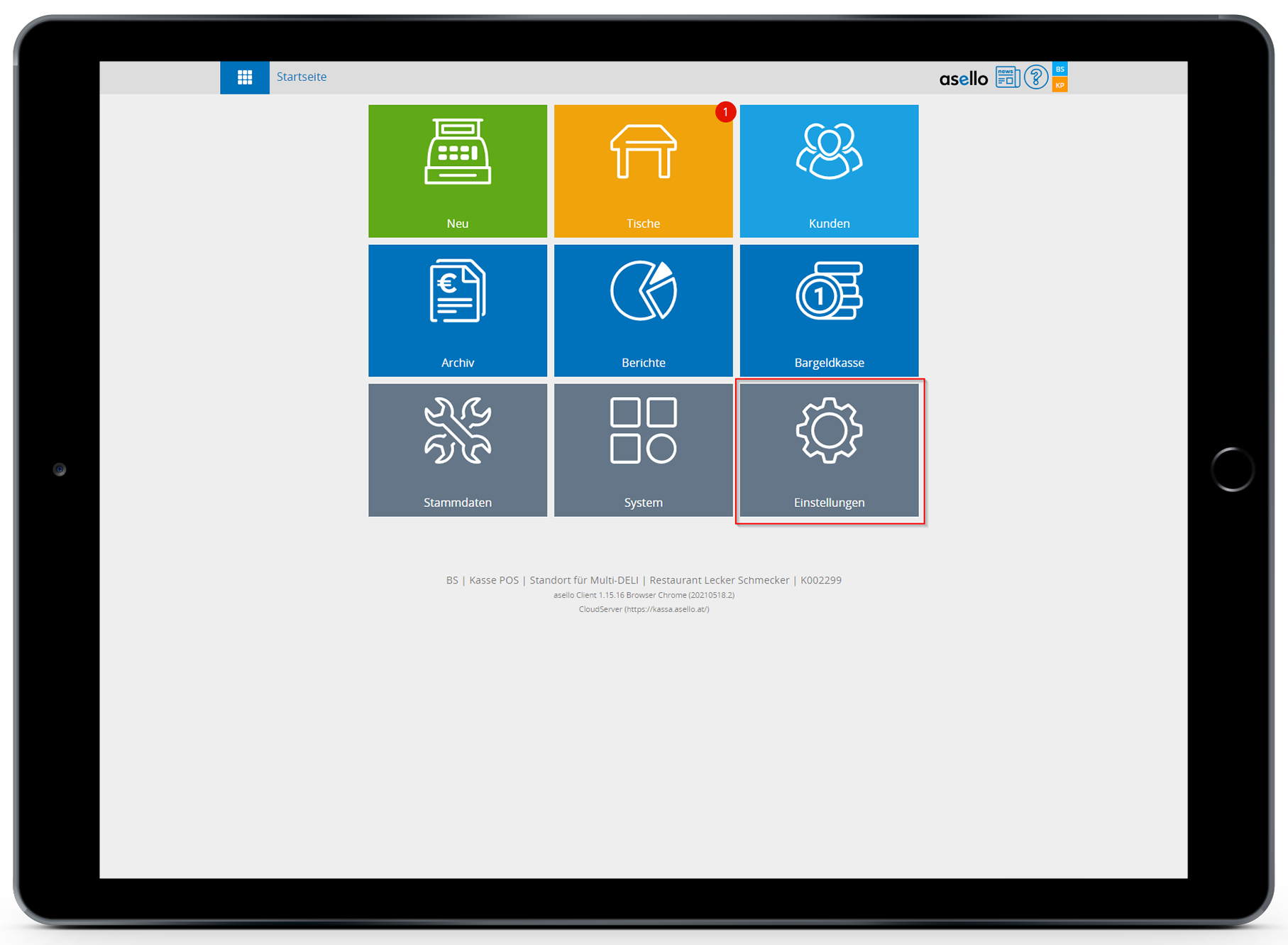Open the Tische table tile
Image resolution: width=1288 pixels, height=945 pixels.
click(643, 170)
